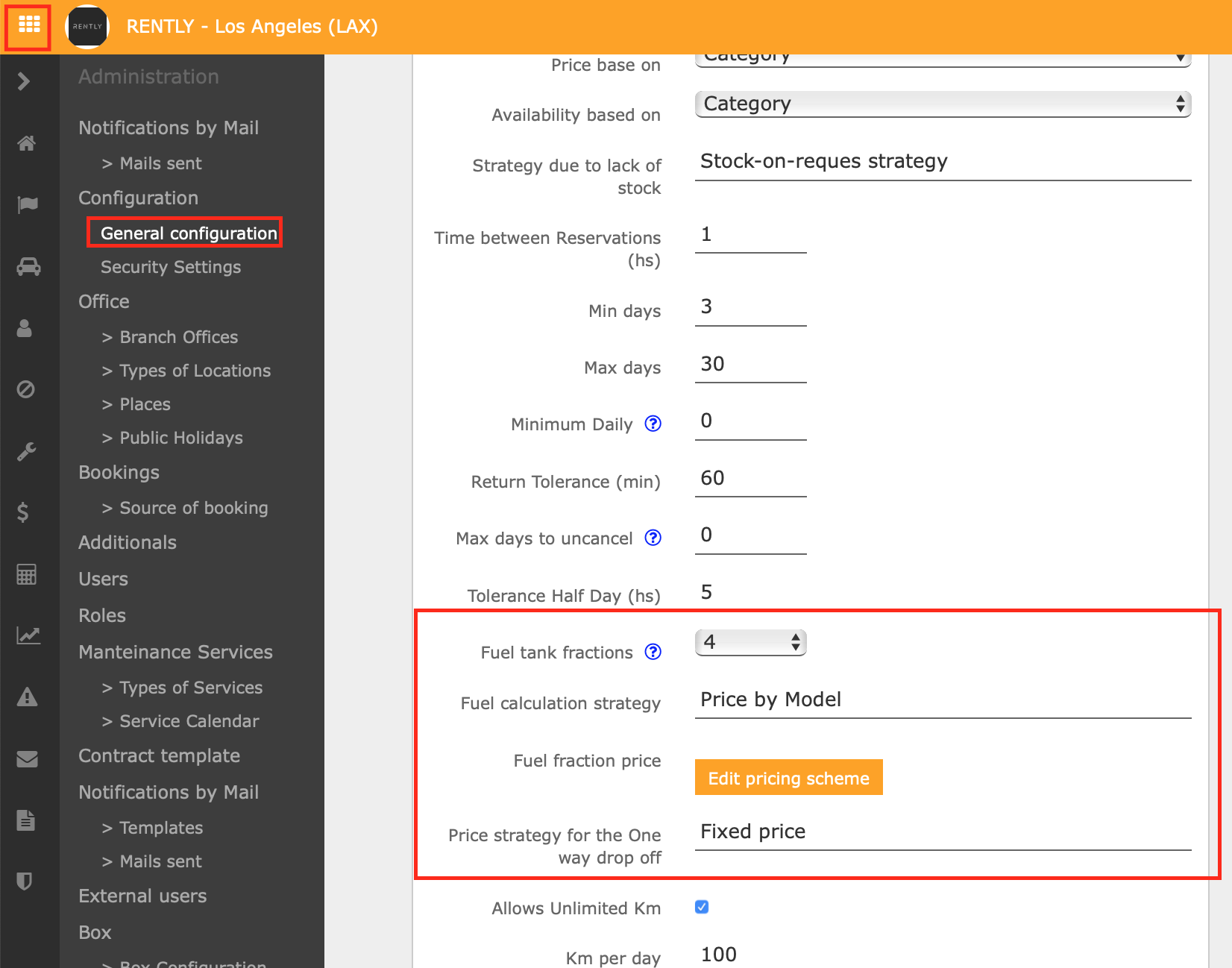Screen dimensions: 1232x968
Task: Open Manteinance Services menu section
Action: click(x=175, y=652)
